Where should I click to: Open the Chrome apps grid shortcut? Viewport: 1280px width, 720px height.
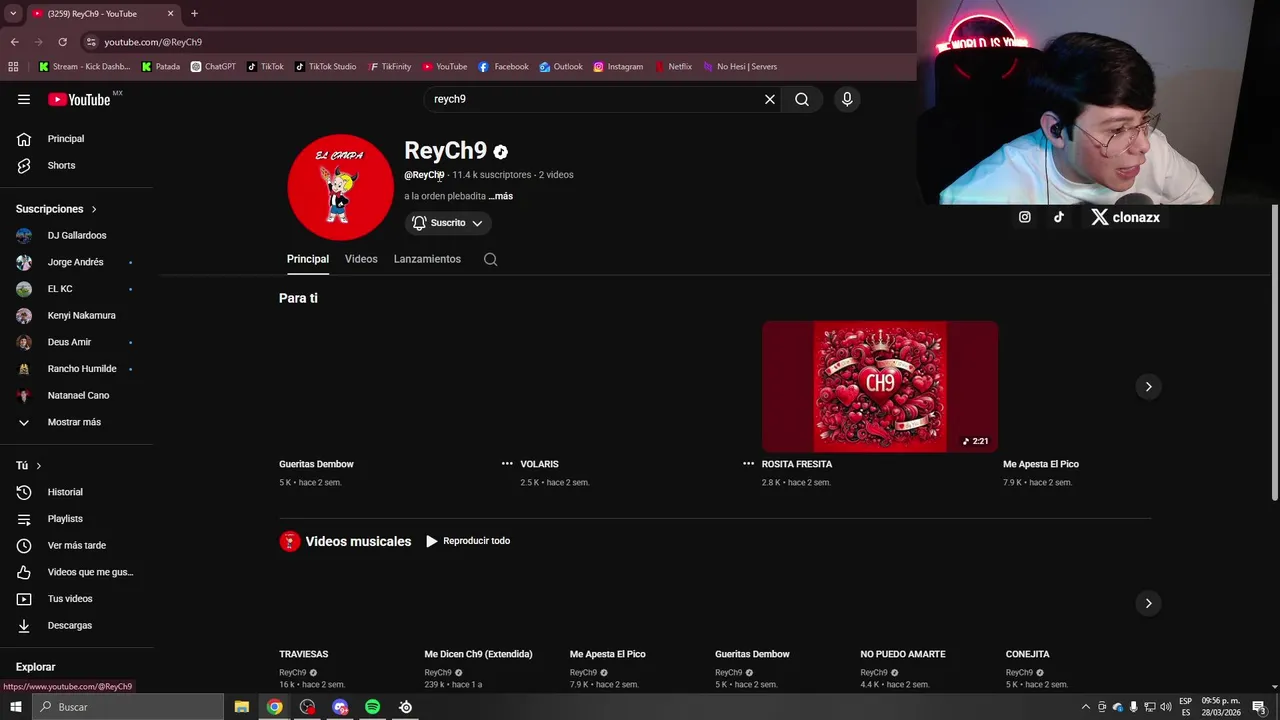(13, 67)
